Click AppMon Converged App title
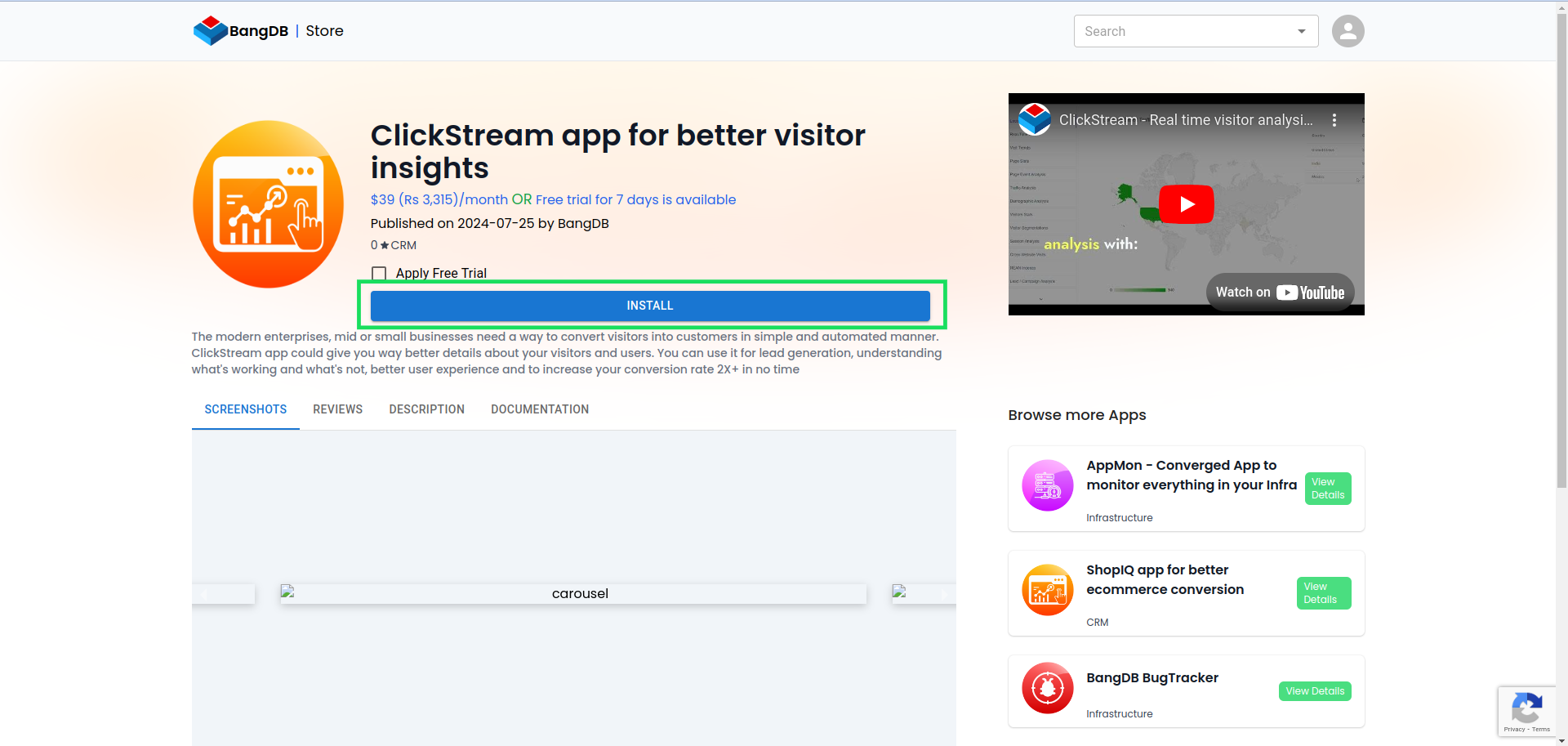 [1192, 475]
